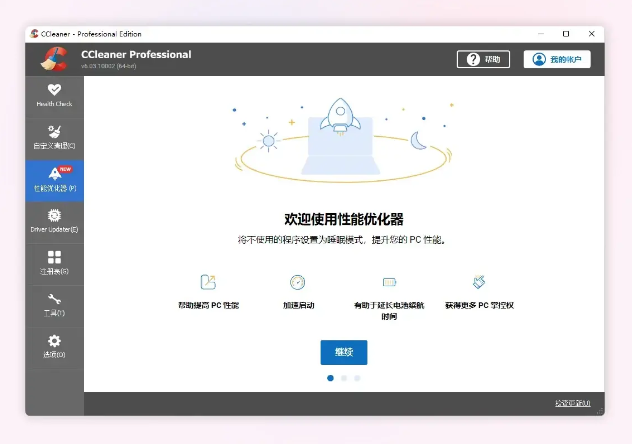
Task: Close the CCleaner window
Action: (x=591, y=34)
